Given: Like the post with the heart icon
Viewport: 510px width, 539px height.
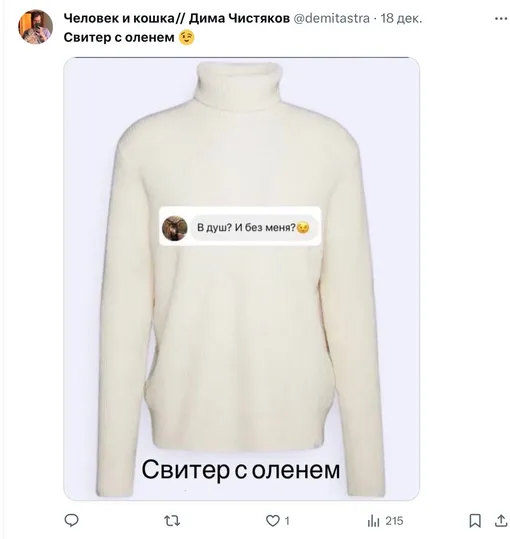Looking at the screenshot, I should point(273,521).
